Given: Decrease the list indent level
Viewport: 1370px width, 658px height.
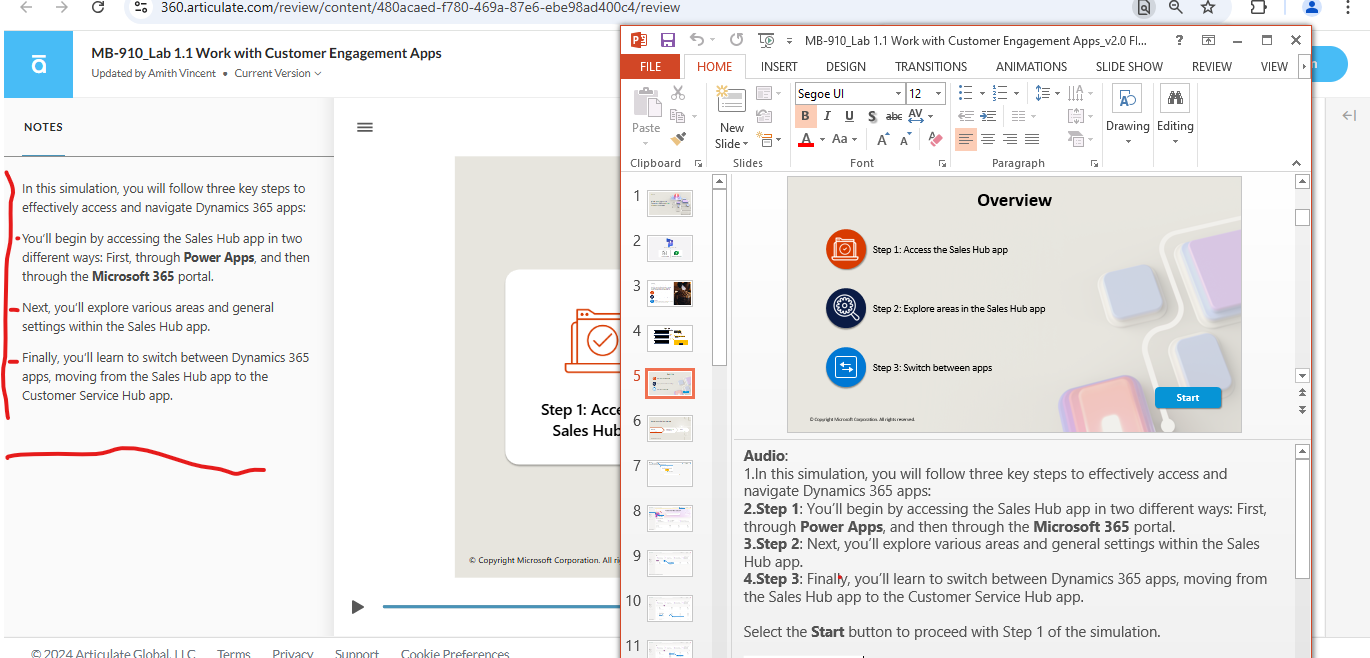Looking at the screenshot, I should (x=966, y=116).
